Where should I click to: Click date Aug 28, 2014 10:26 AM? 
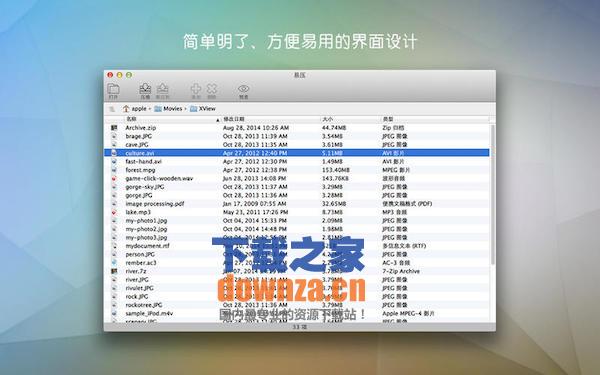[x=256, y=128]
